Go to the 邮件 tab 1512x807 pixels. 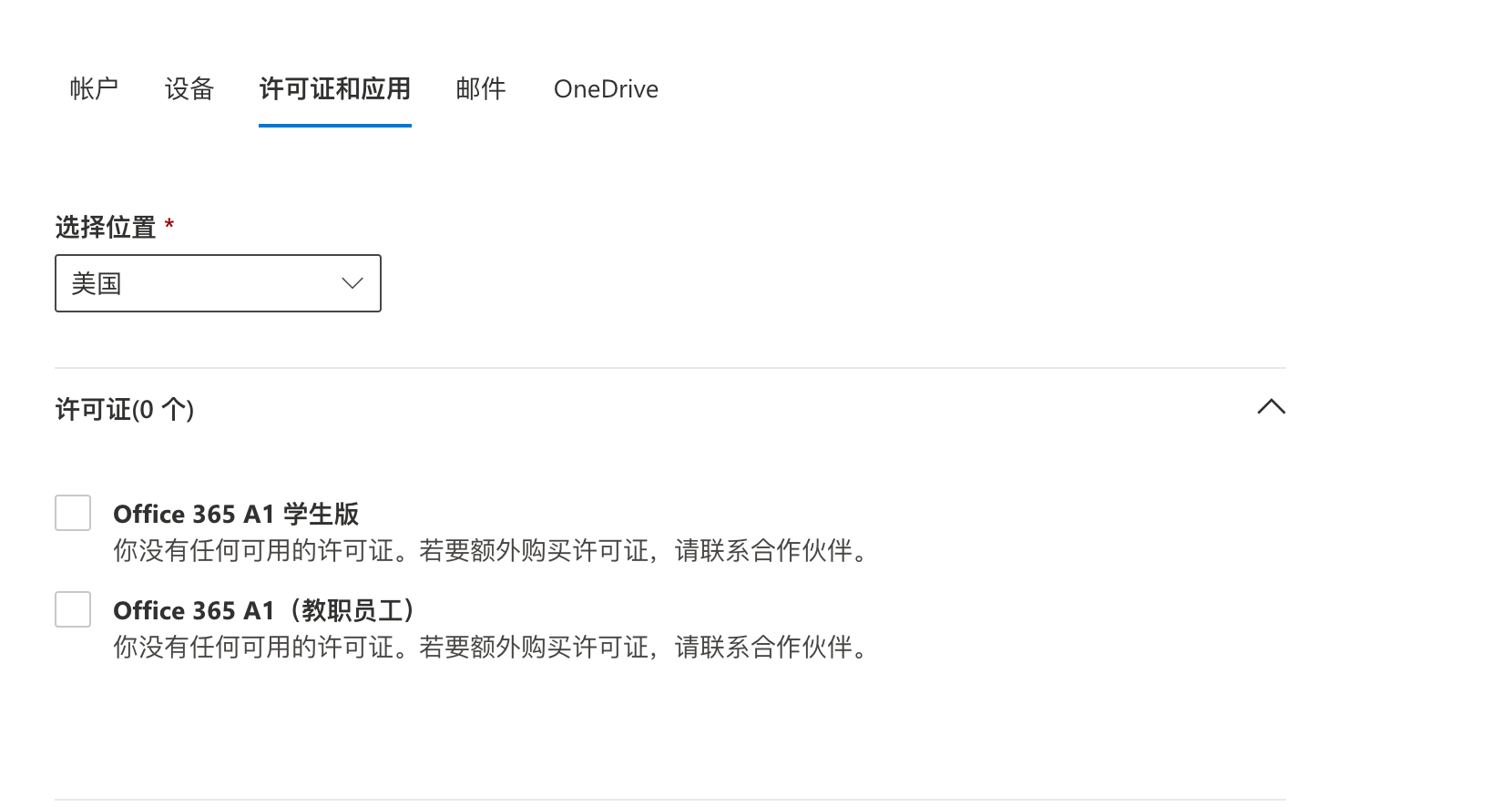click(481, 88)
